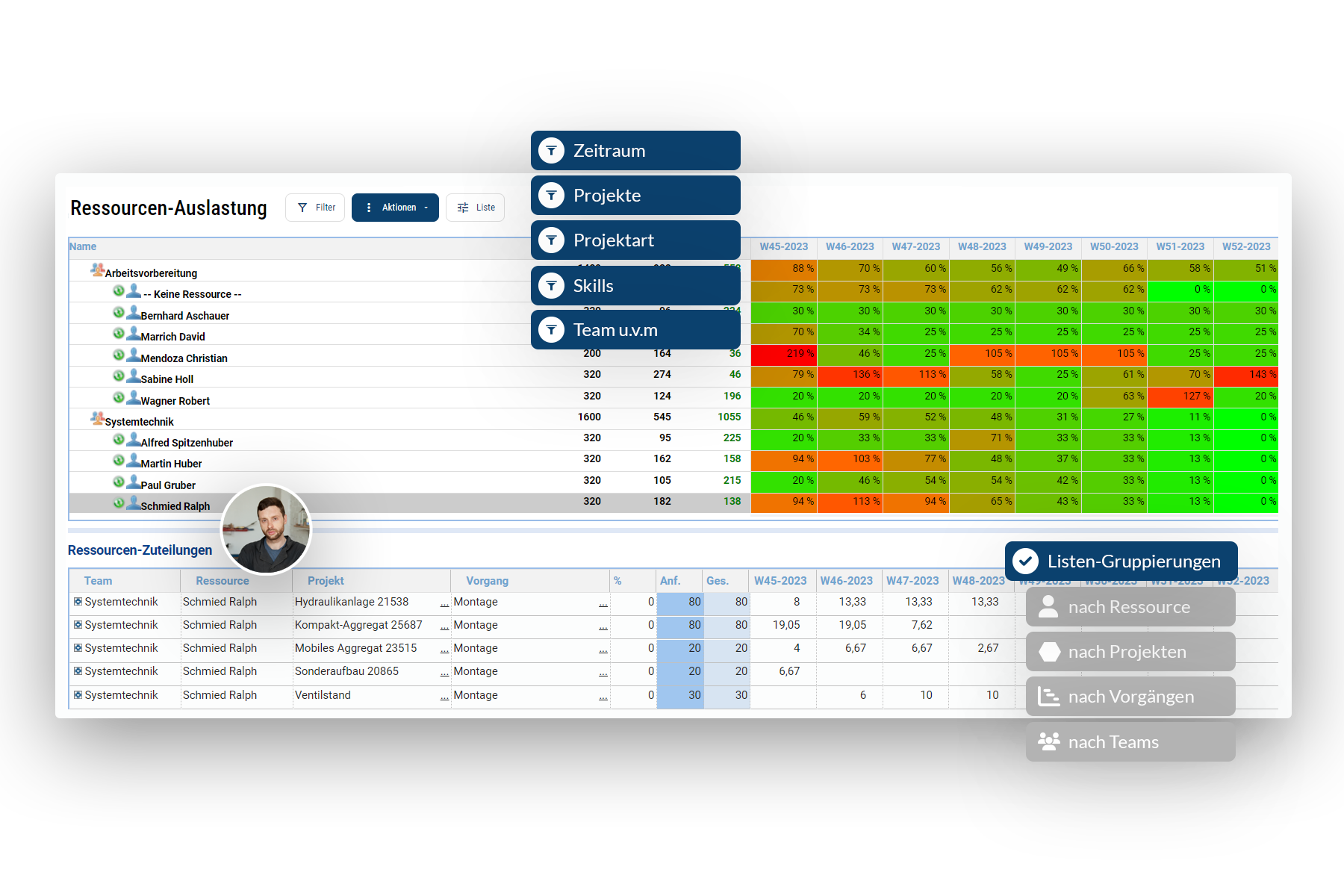Open the ellipsis picker after Ventilstand project
1344x896 pixels.
click(x=444, y=697)
